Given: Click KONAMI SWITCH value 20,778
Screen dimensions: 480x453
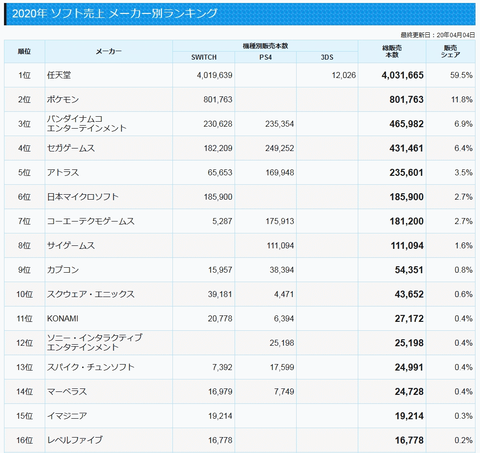Looking at the screenshot, I should point(220,319).
